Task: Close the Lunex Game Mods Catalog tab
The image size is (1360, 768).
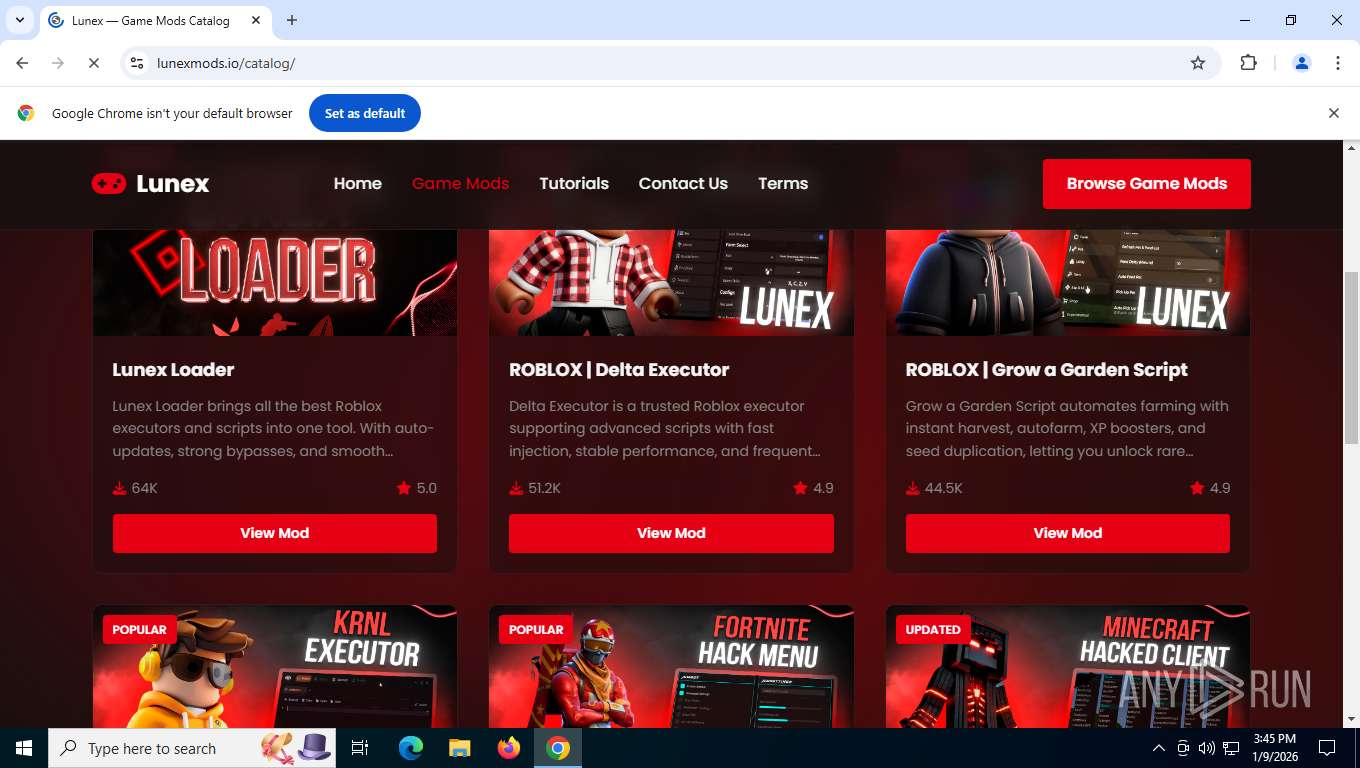Action: coord(256,20)
